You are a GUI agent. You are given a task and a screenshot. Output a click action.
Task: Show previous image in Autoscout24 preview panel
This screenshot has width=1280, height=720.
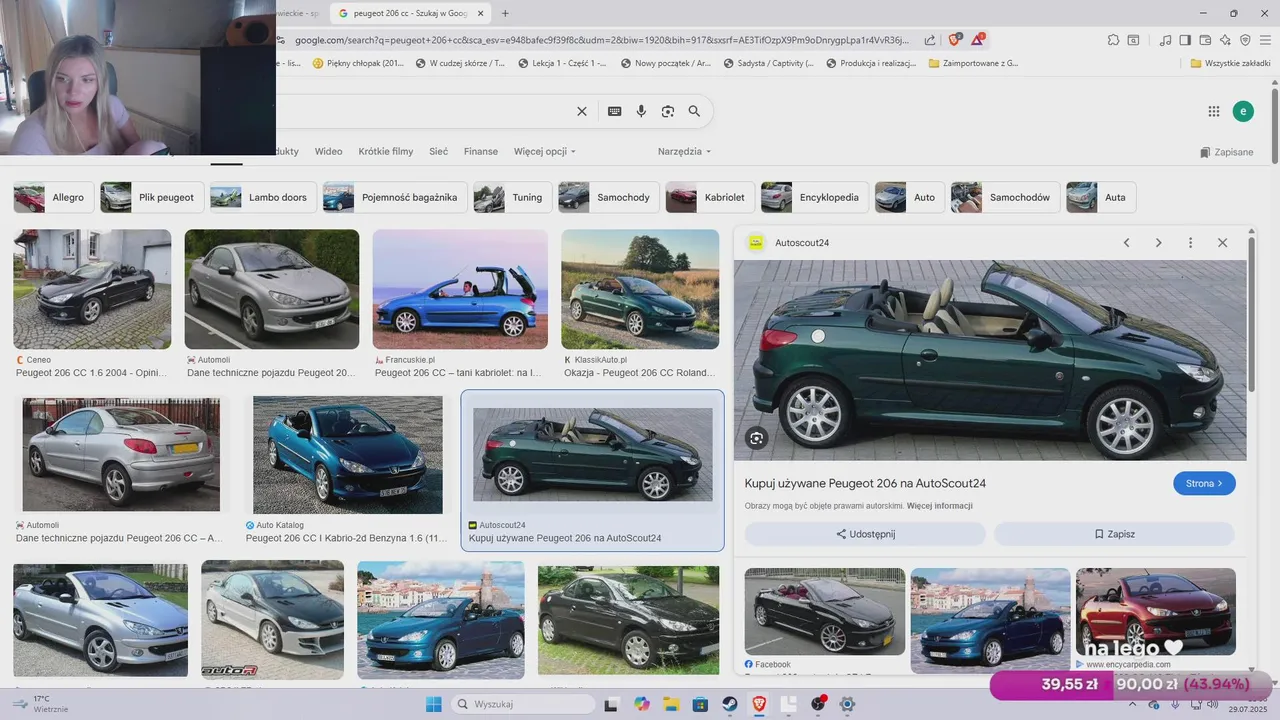coord(1126,243)
